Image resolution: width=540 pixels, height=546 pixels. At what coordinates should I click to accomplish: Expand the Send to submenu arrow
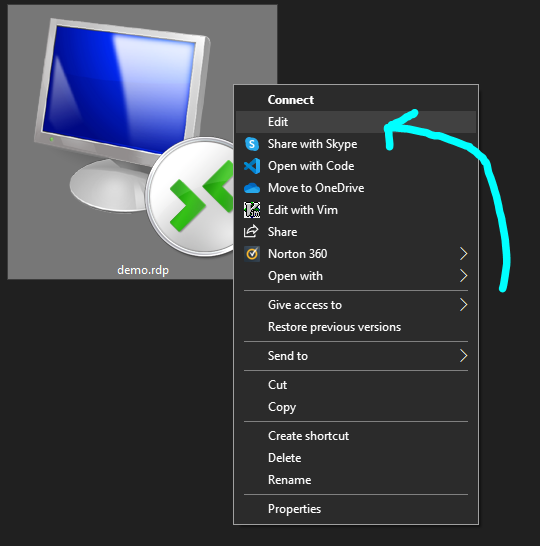(x=463, y=356)
